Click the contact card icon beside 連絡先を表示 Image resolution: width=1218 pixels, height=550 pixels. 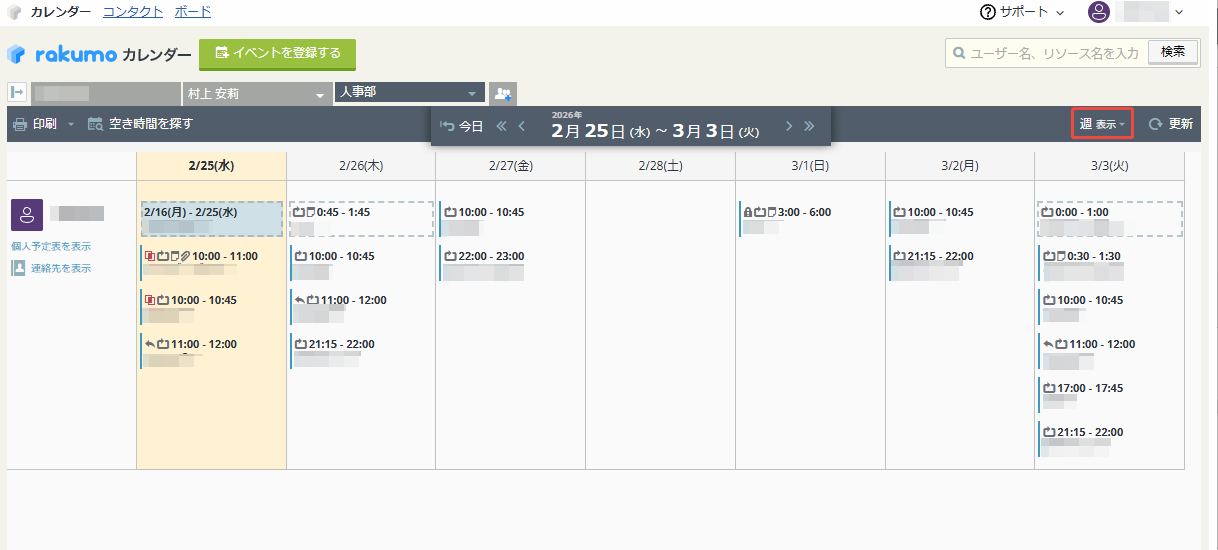tap(19, 268)
